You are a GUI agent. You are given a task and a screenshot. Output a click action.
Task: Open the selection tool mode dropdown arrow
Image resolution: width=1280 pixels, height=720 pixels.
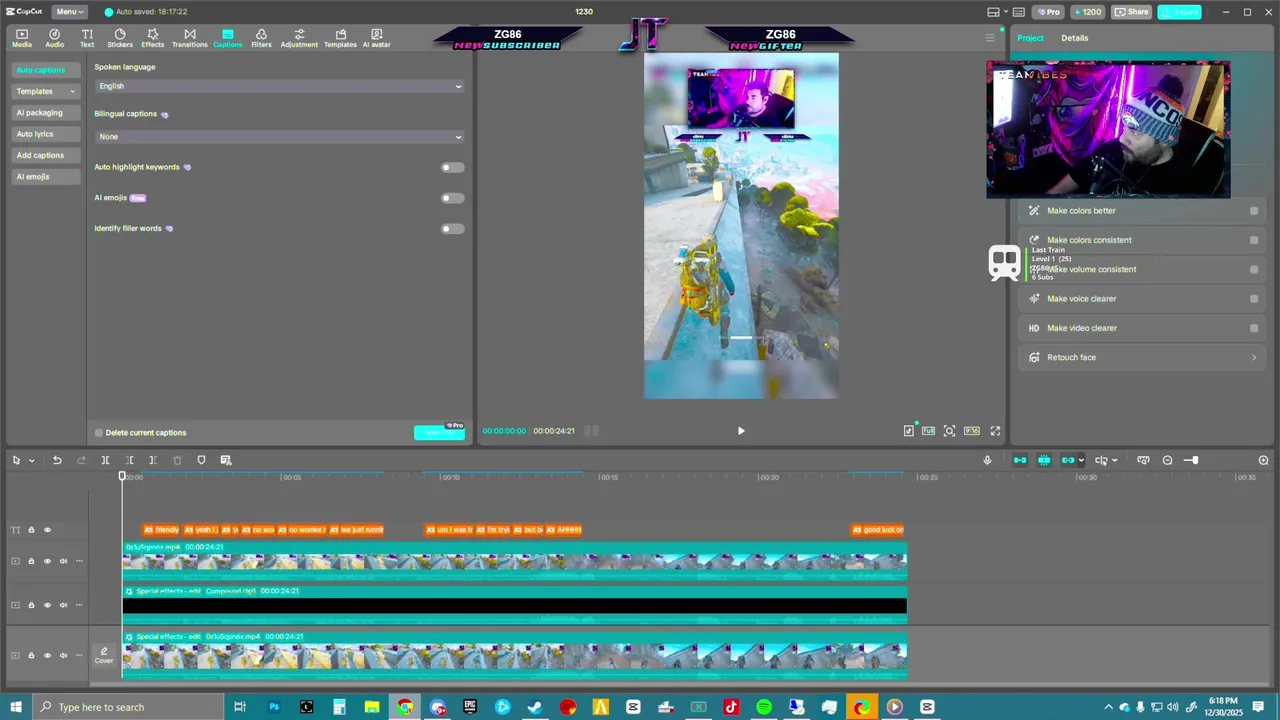coord(32,460)
